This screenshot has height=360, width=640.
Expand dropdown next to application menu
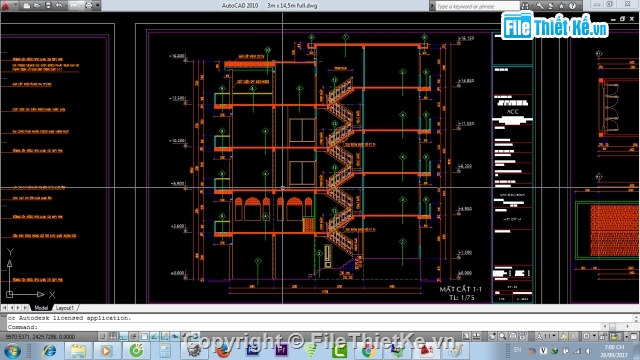point(16,6)
